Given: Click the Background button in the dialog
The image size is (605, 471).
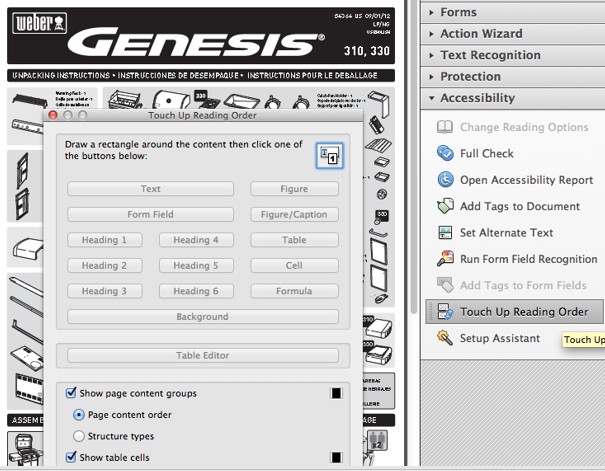Looking at the screenshot, I should pos(202,317).
